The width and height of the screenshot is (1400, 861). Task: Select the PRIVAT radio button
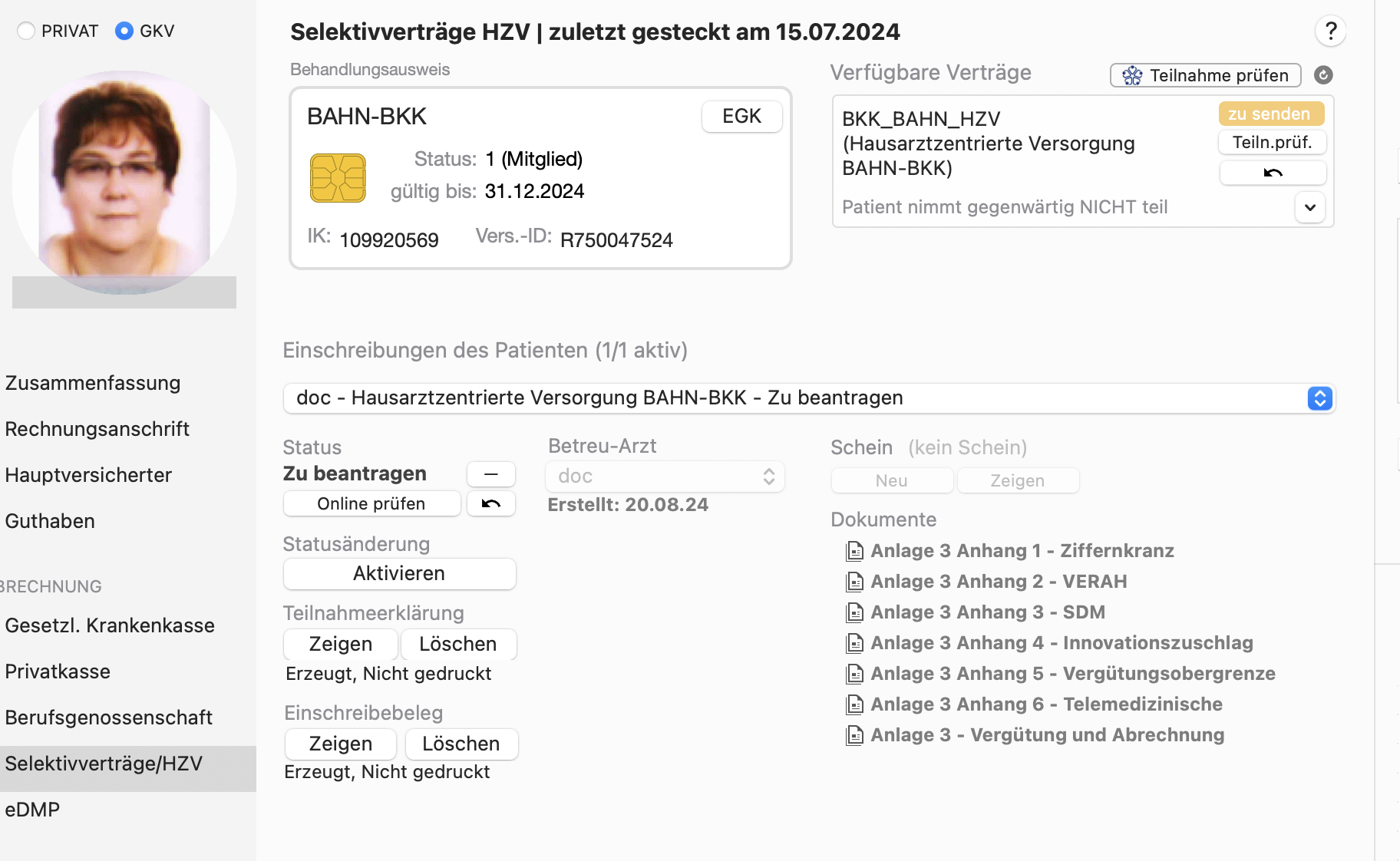click(x=26, y=31)
